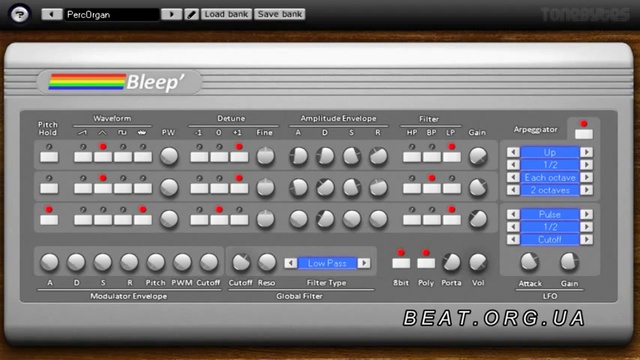Click the Vol knob

pos(478,262)
